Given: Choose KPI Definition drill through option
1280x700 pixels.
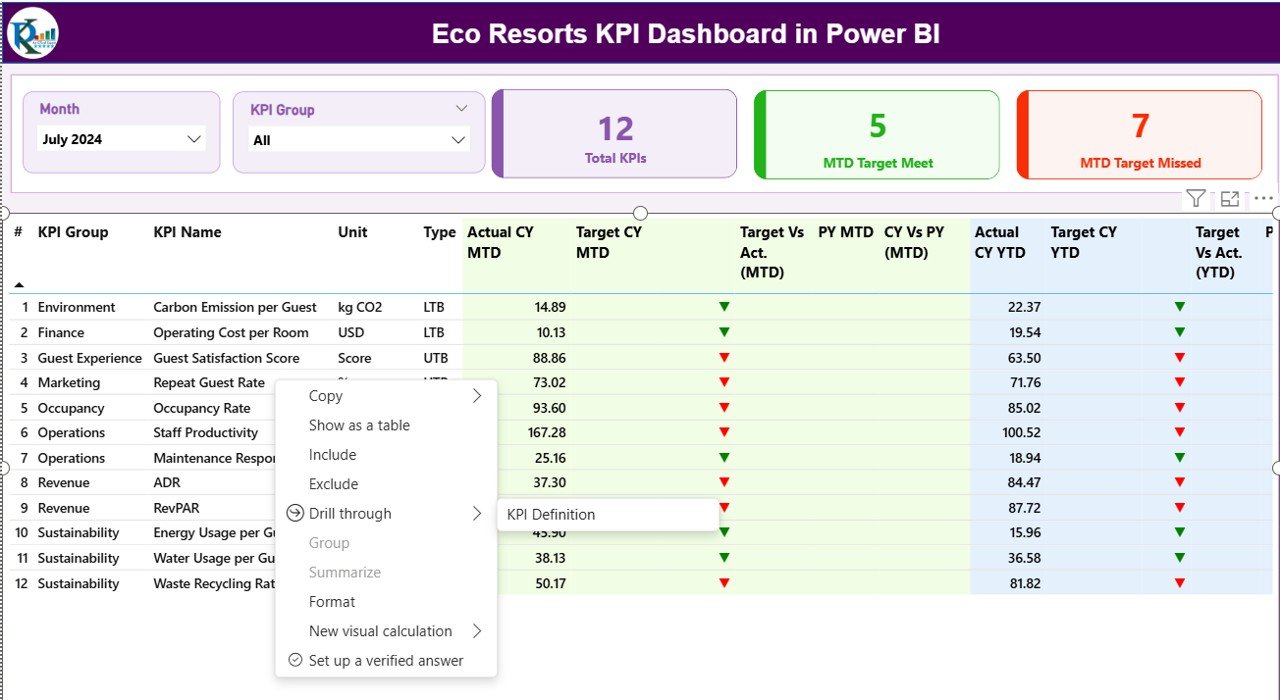Looking at the screenshot, I should (x=551, y=514).
